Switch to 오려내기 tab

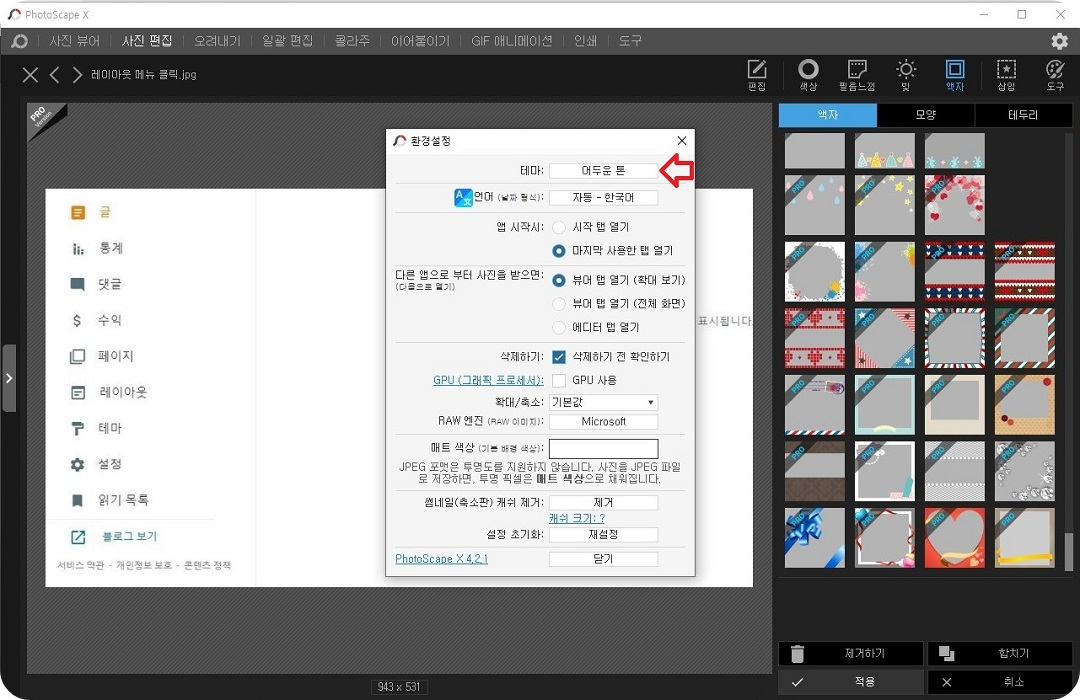[x=217, y=41]
